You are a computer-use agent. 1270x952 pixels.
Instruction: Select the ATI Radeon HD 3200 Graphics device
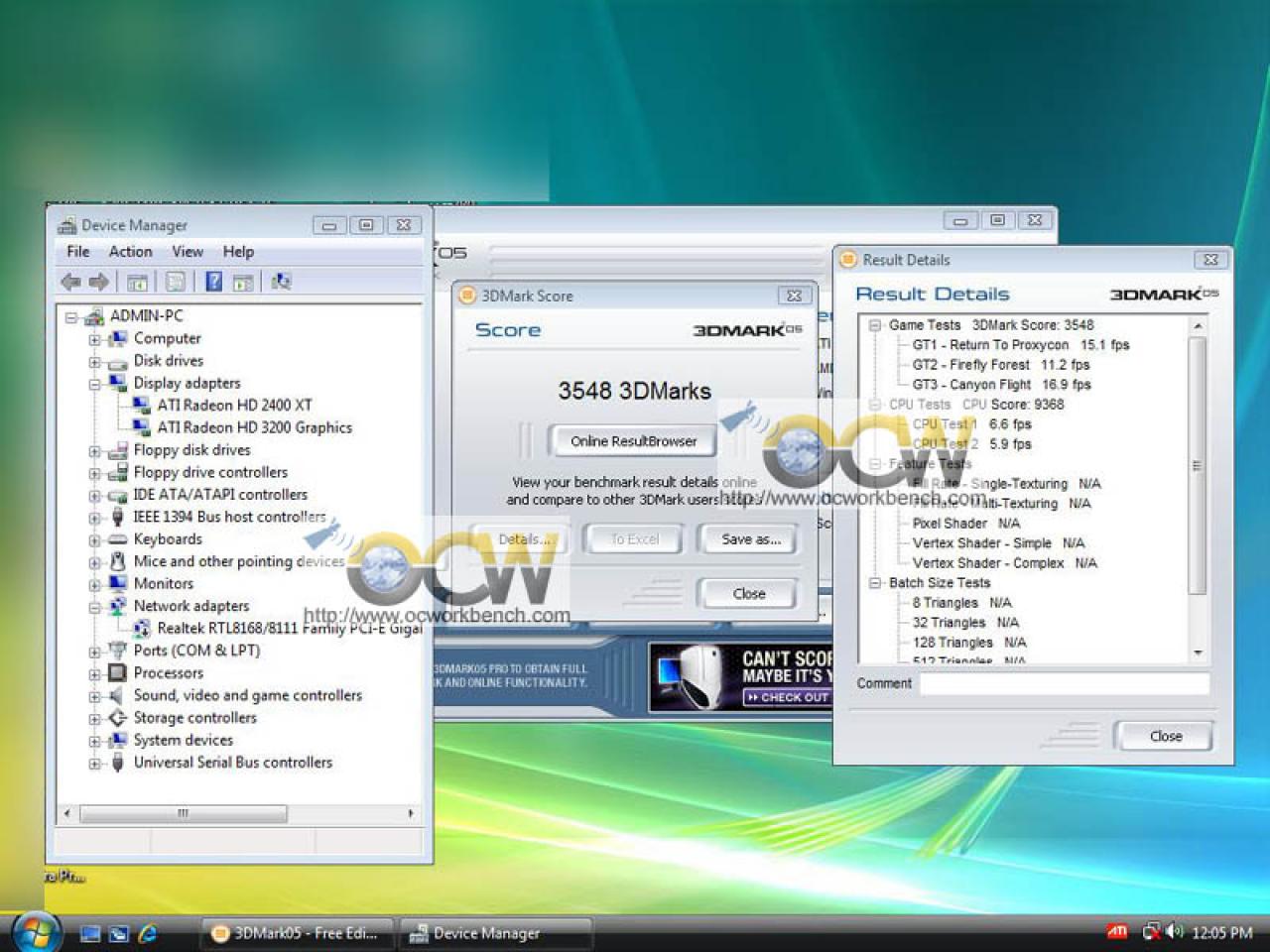coord(254,427)
